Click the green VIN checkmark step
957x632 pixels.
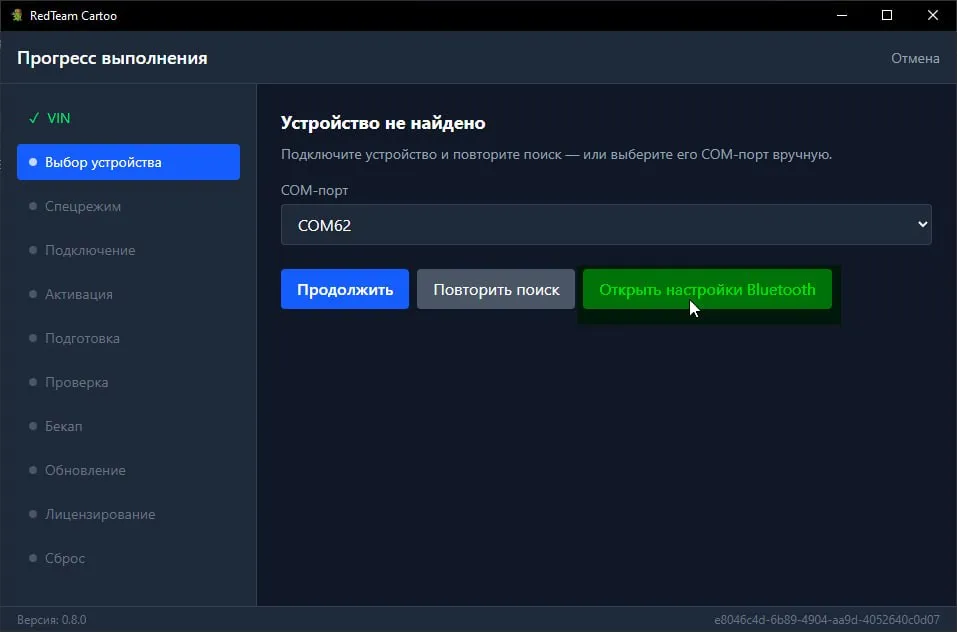pos(49,118)
